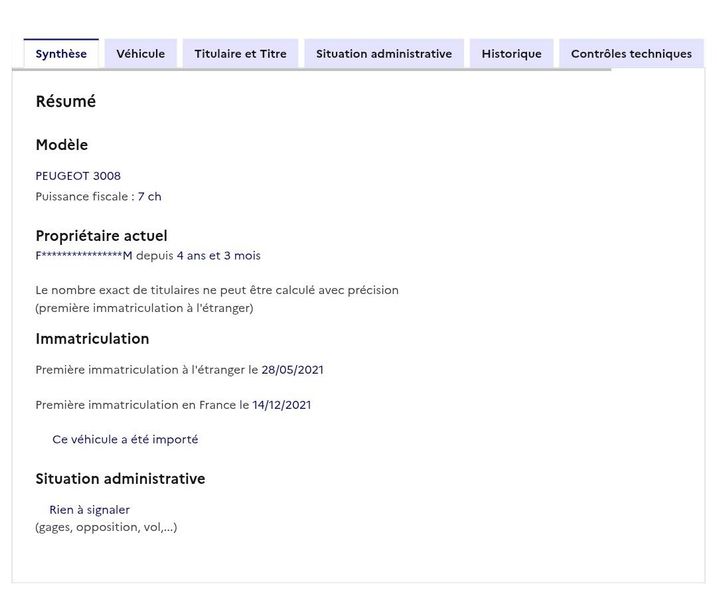
Task: Click the Résumé heading
Action: click(66, 101)
